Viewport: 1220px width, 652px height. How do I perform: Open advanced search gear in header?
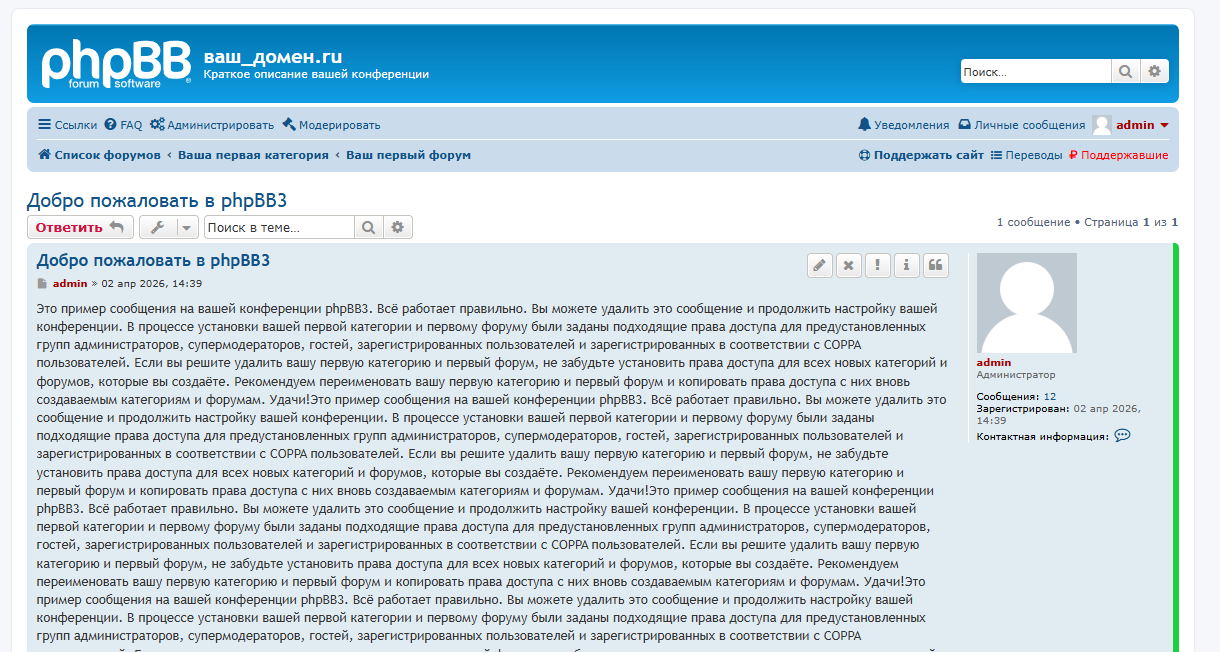tap(1154, 71)
